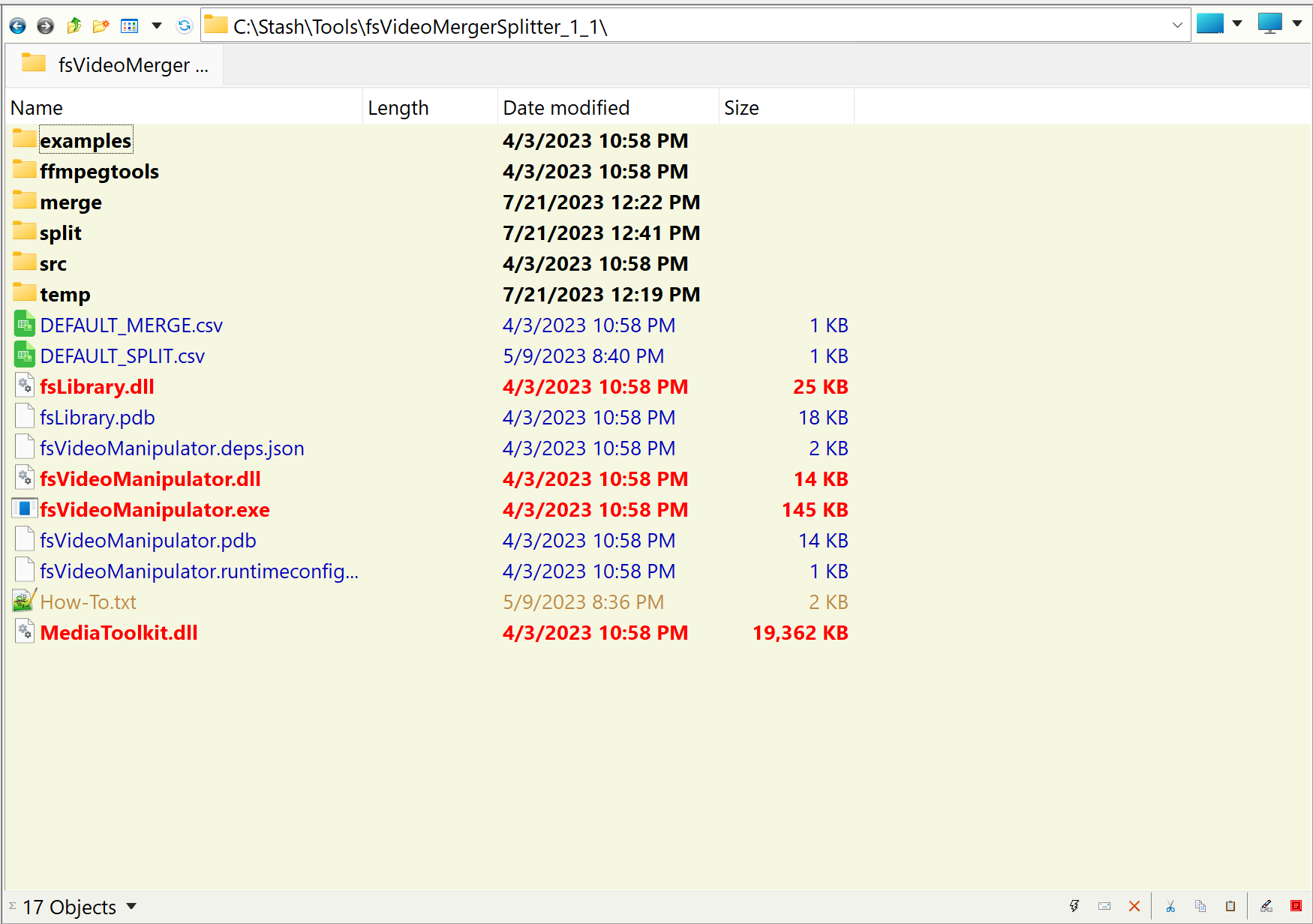Select fsVideoManipulator.runtimeconfig file

pos(199,571)
